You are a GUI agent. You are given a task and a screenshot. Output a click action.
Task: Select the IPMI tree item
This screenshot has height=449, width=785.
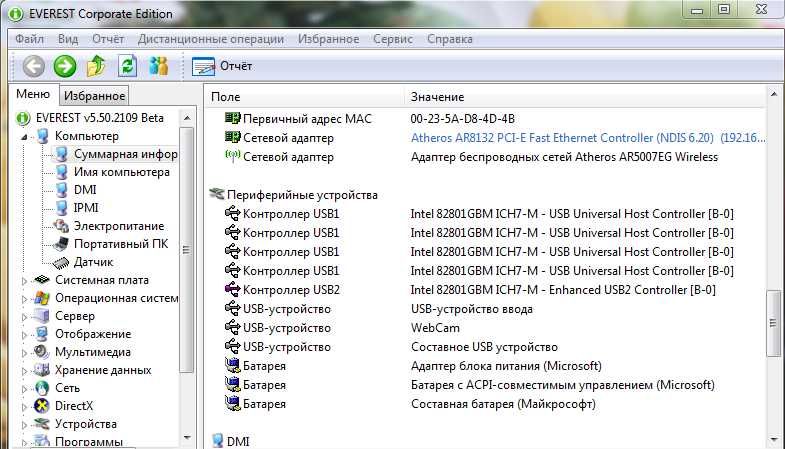(86, 208)
